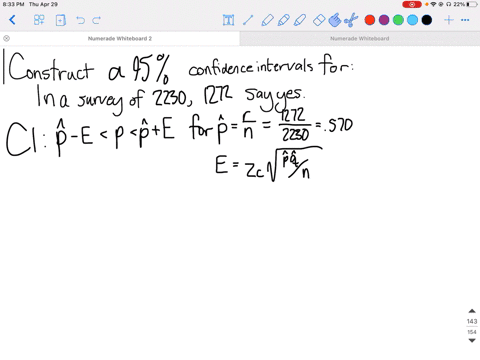480x360 pixels.
Task: Select the second pencil tool
Action: 283,20
